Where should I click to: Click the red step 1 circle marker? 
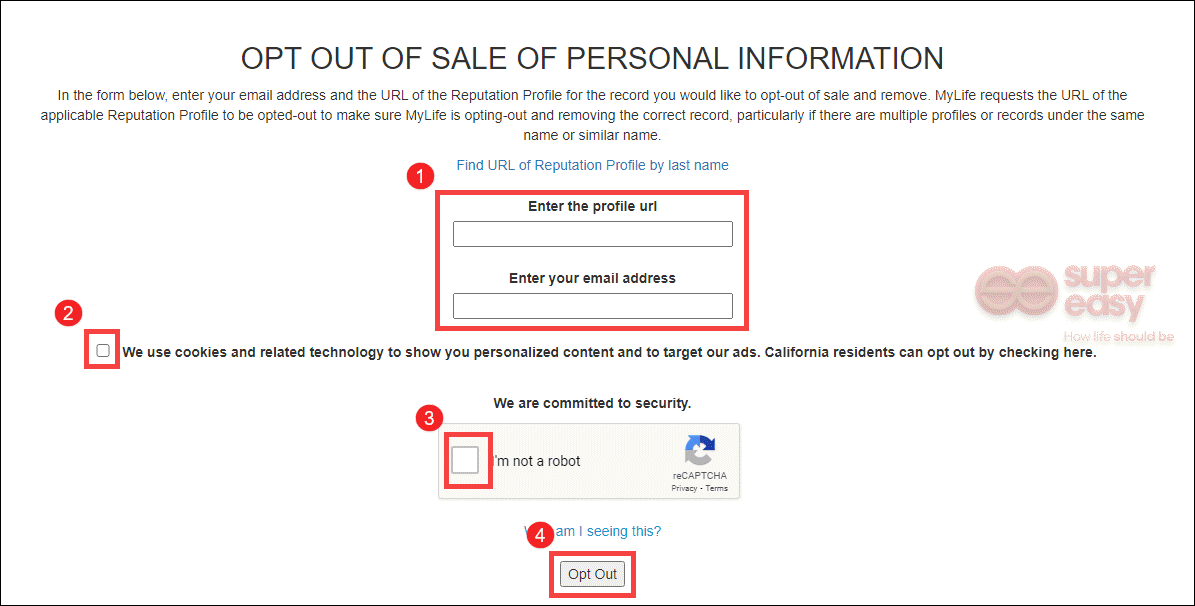(x=420, y=176)
